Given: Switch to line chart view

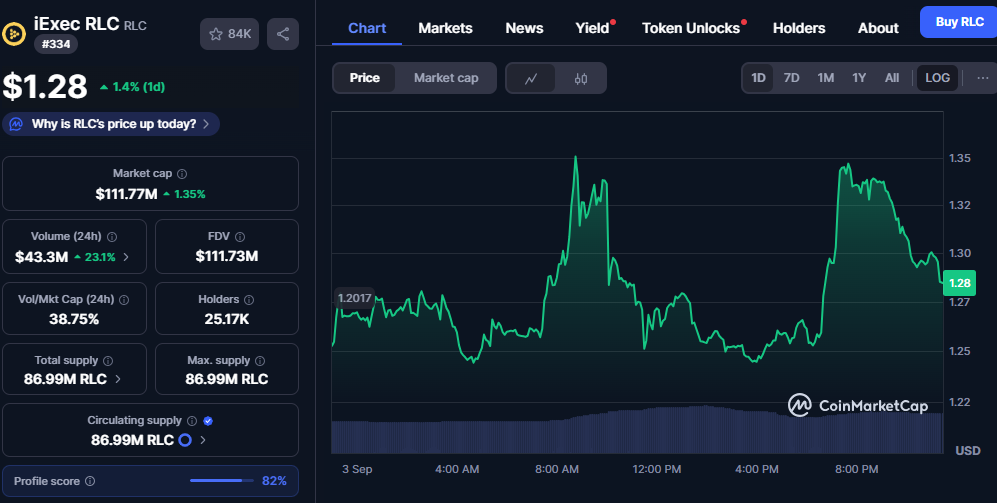Looking at the screenshot, I should [531, 78].
